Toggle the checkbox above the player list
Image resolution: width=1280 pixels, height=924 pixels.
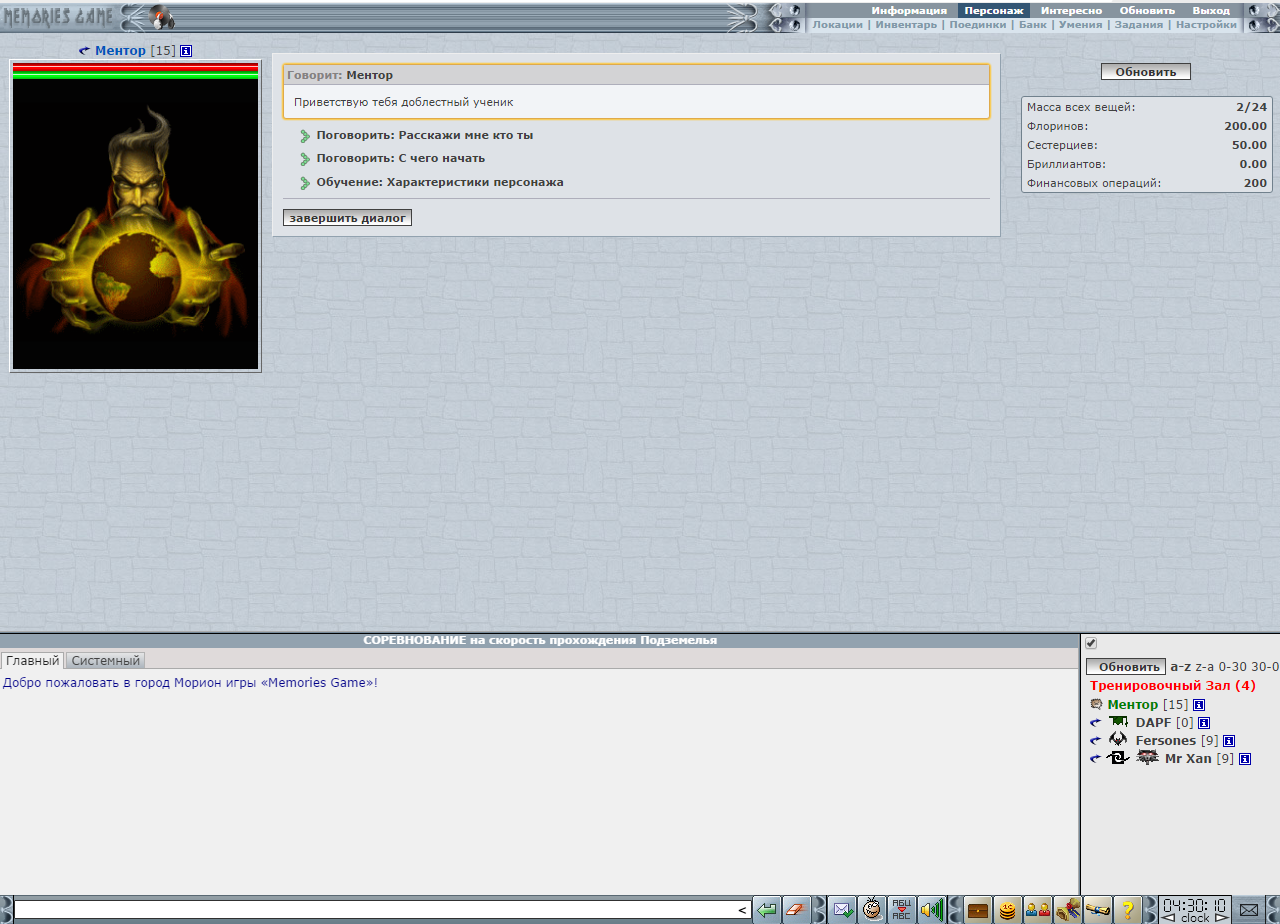tap(1091, 643)
